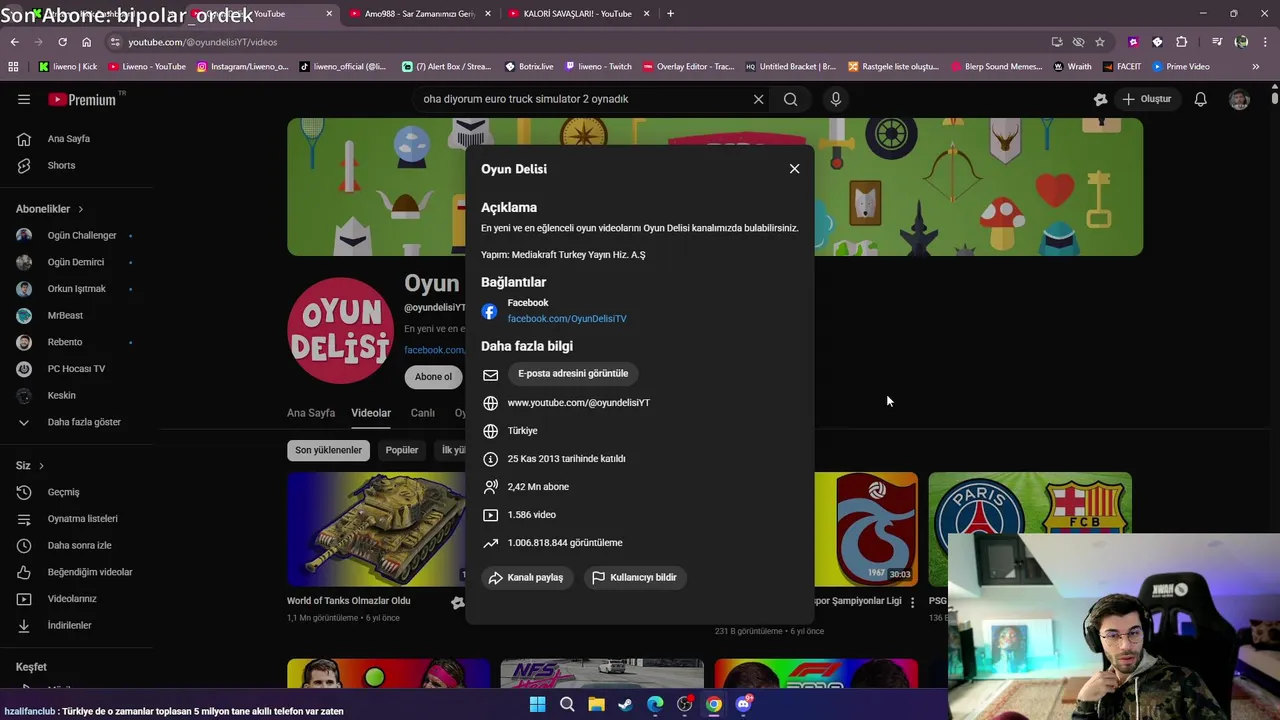Open the options menu for Şampiyonlar Ligi video

[x=912, y=603]
